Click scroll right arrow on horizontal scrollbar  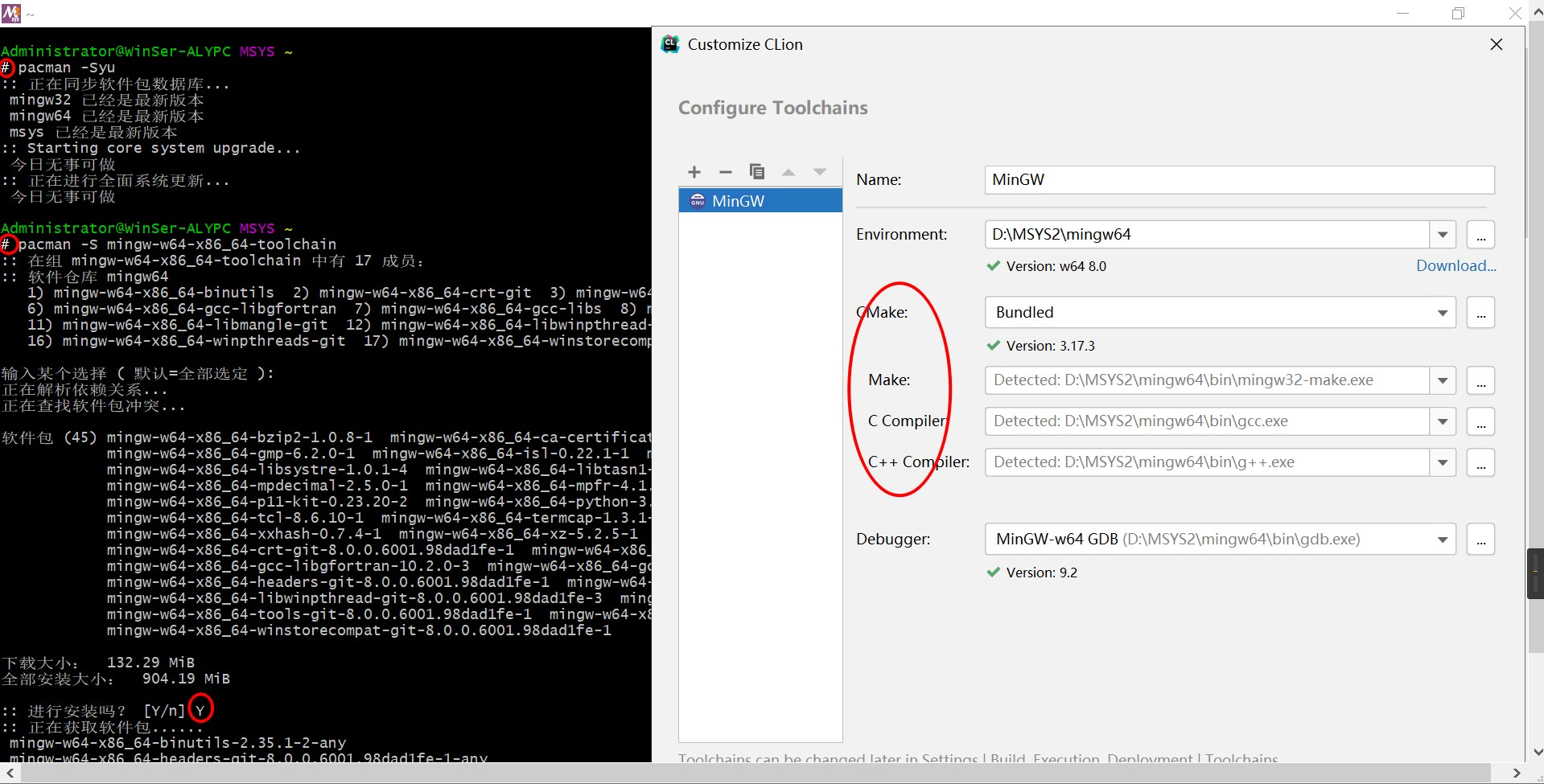click(x=1516, y=774)
